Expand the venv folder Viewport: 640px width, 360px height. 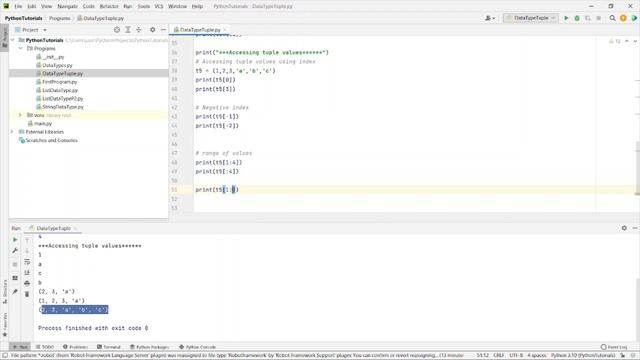(x=20, y=115)
